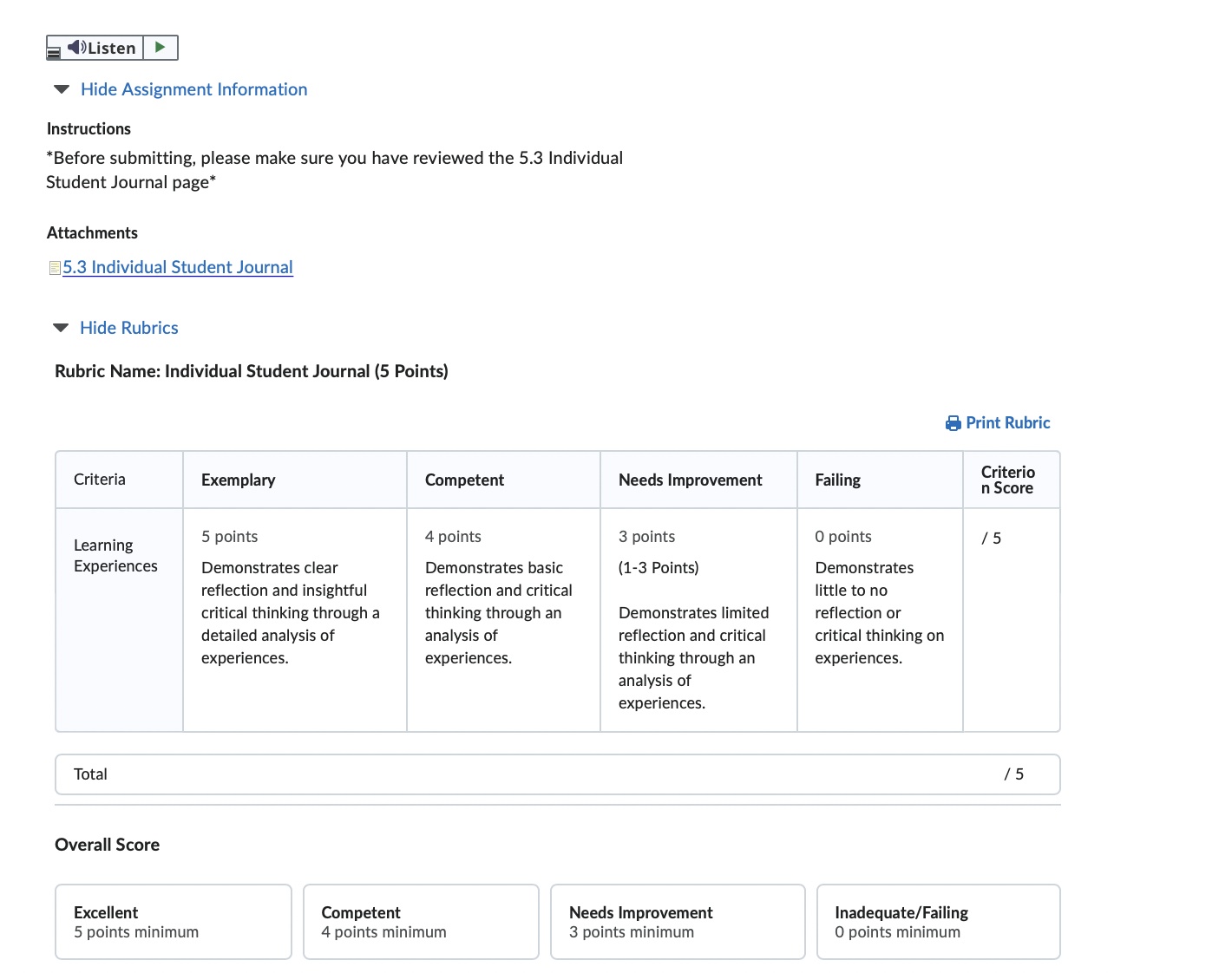Viewport: 1232px width, 973px height.
Task: Select the Exemplary 5 points cell
Action: click(295, 620)
